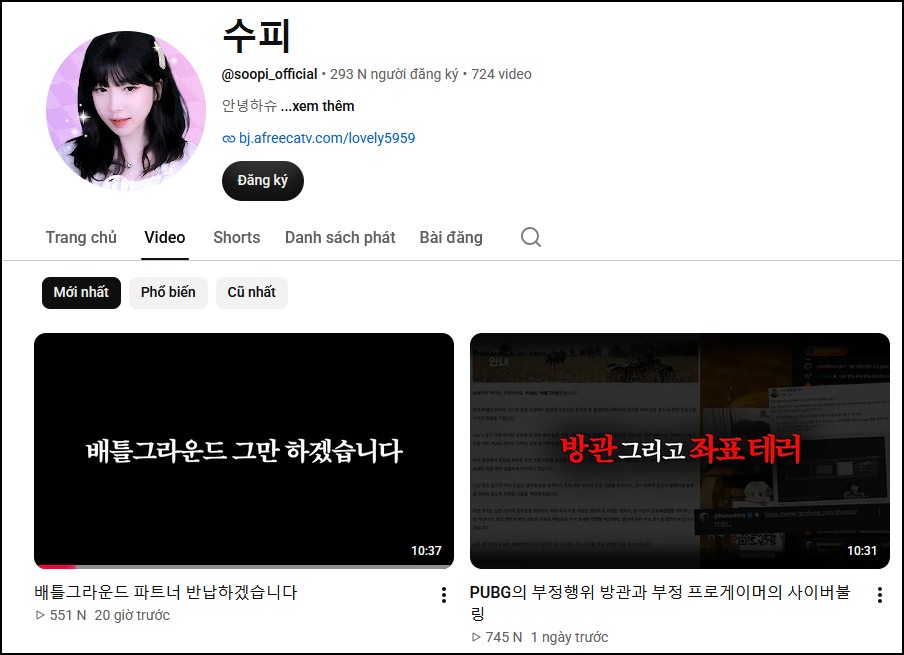Click the video title 배틀그라운드 파트너 반납하겠습니다
The image size is (904, 655).
tap(165, 592)
